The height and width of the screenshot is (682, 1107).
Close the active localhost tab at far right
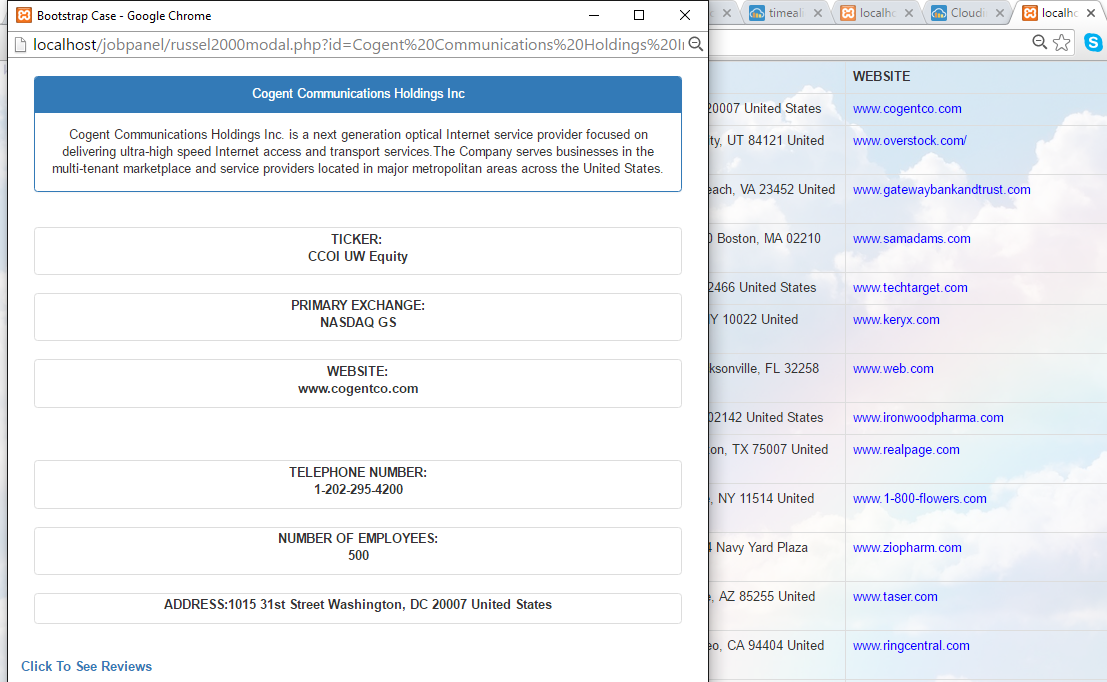(x=1091, y=13)
